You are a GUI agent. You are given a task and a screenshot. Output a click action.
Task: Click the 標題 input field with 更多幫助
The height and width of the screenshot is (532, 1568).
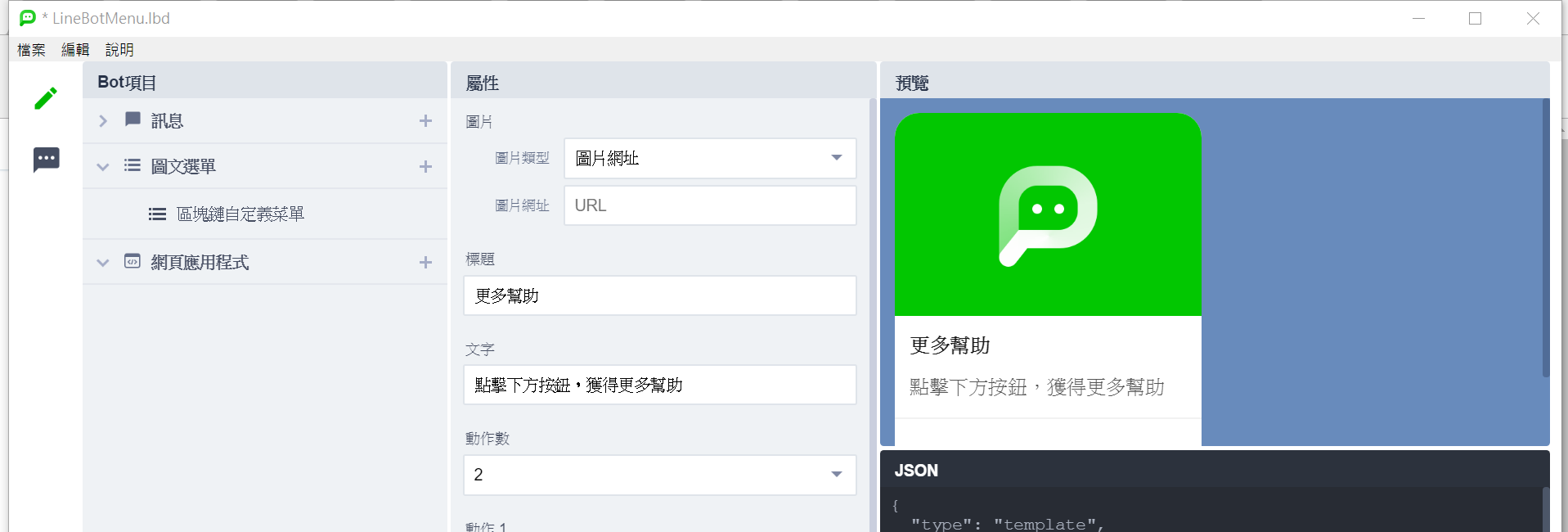pos(660,295)
